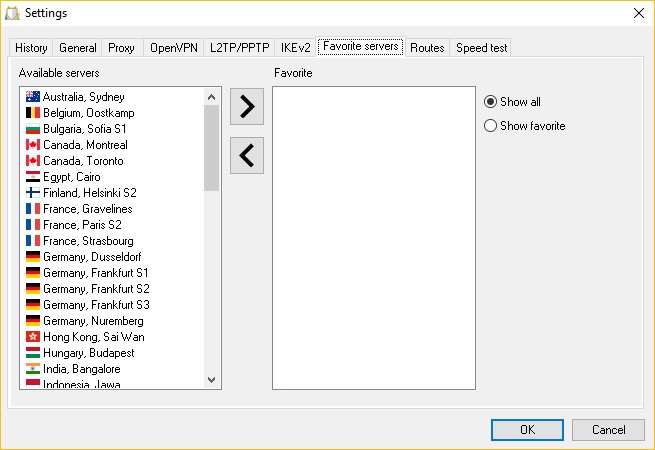Switch to the OpenVPN tab
Image resolution: width=655 pixels, height=450 pixels.
pos(174,48)
